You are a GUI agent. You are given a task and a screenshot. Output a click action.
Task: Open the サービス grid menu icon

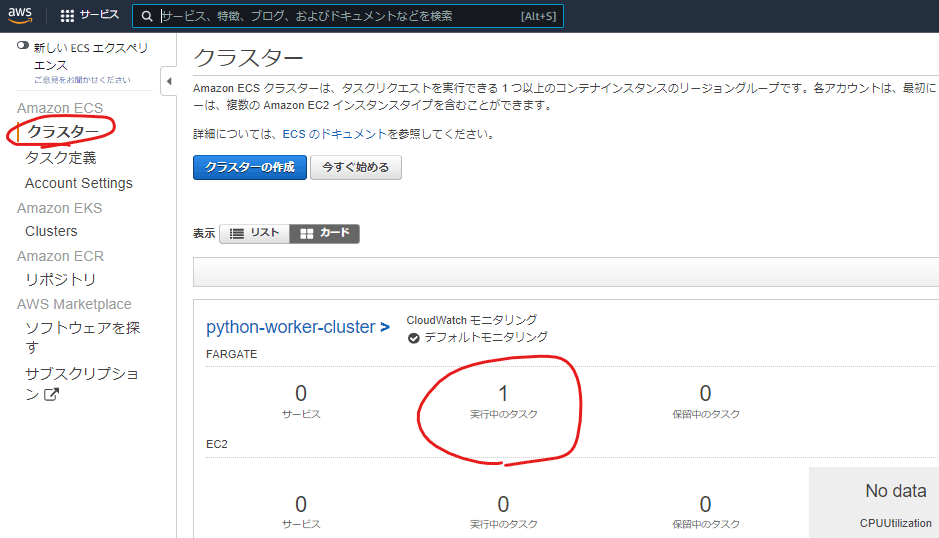67,16
